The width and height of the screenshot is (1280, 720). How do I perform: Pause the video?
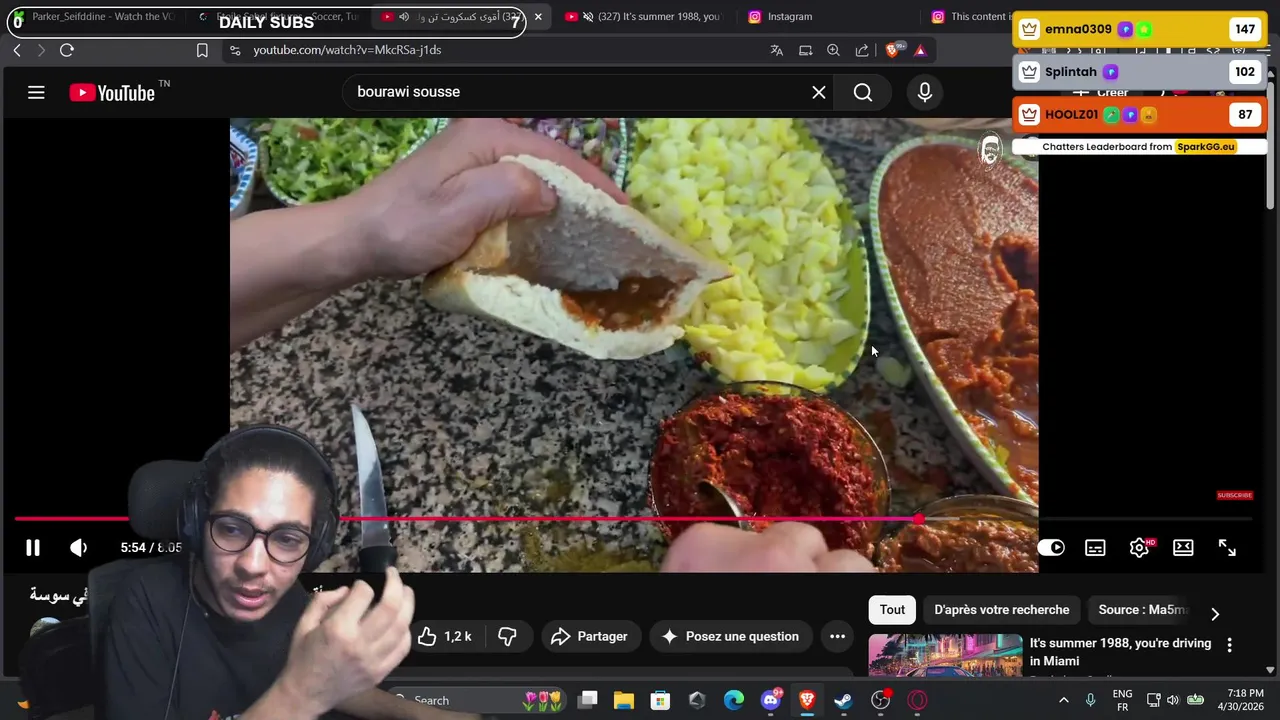32,548
